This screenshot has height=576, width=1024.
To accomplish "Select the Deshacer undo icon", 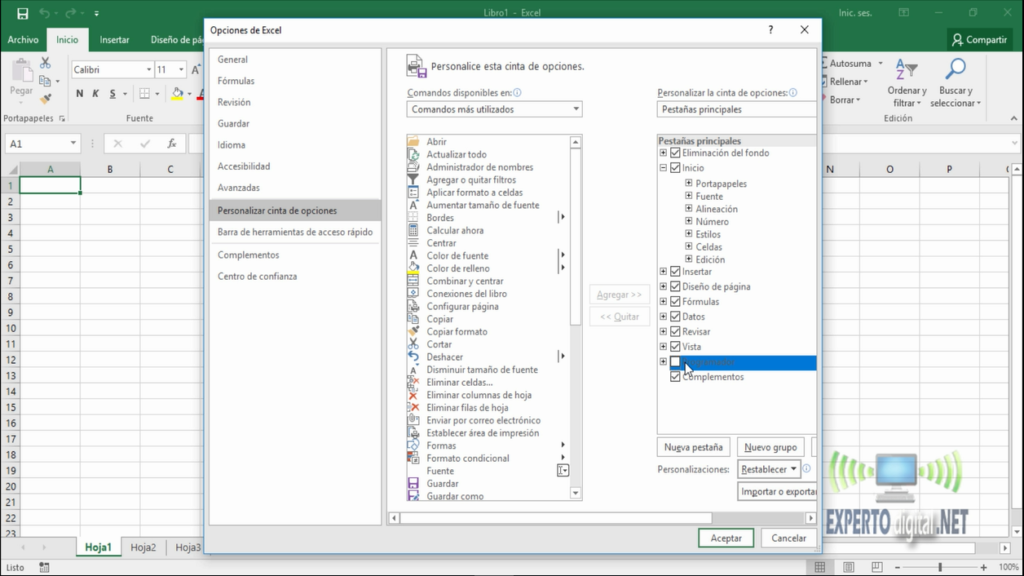I will 415,357.
